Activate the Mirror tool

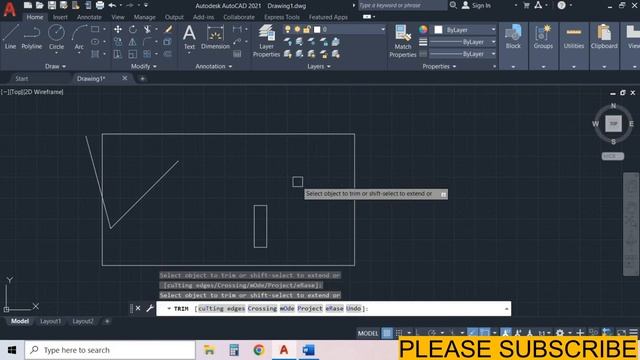[133, 42]
